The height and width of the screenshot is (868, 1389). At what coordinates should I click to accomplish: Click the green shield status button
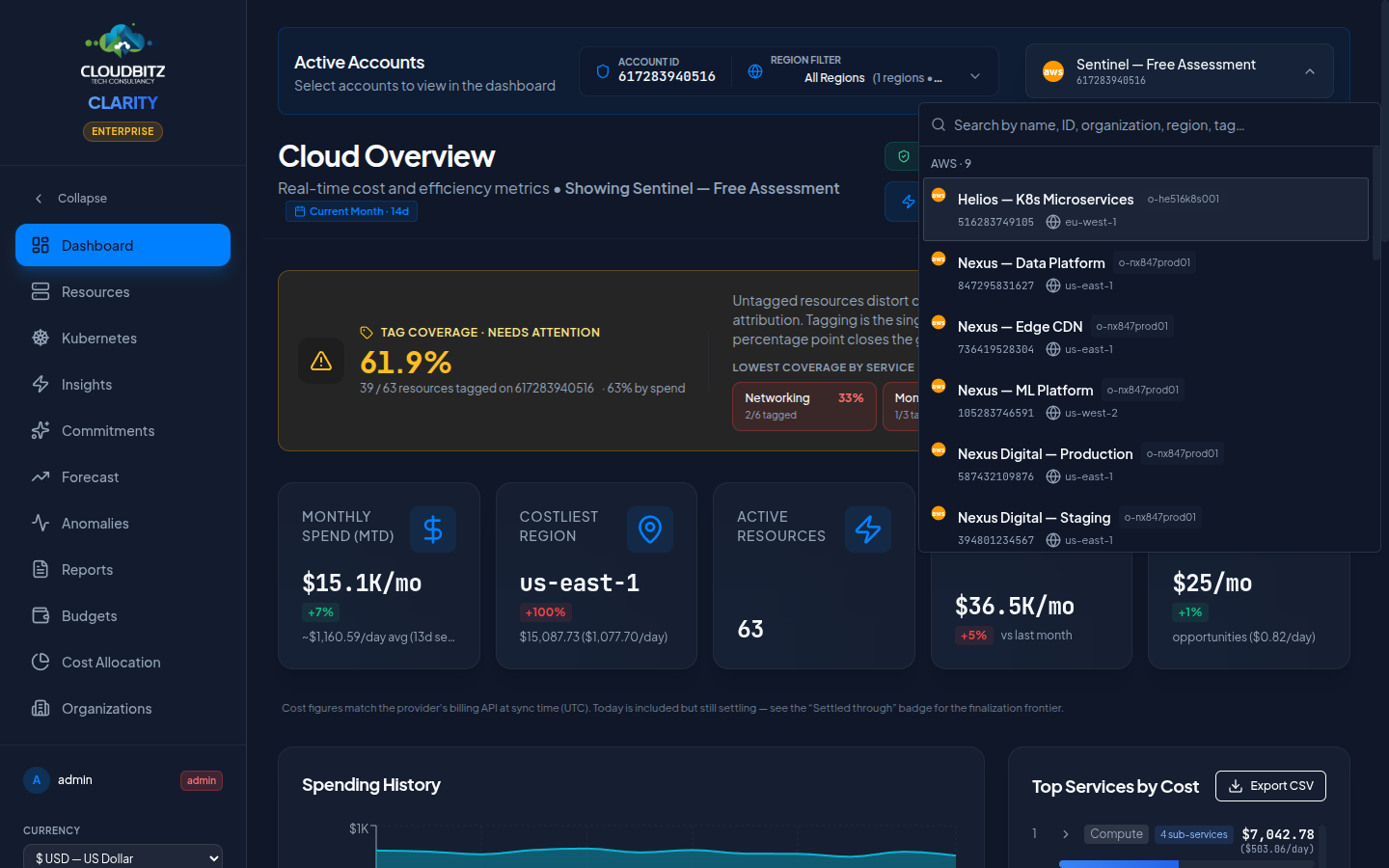(x=903, y=156)
